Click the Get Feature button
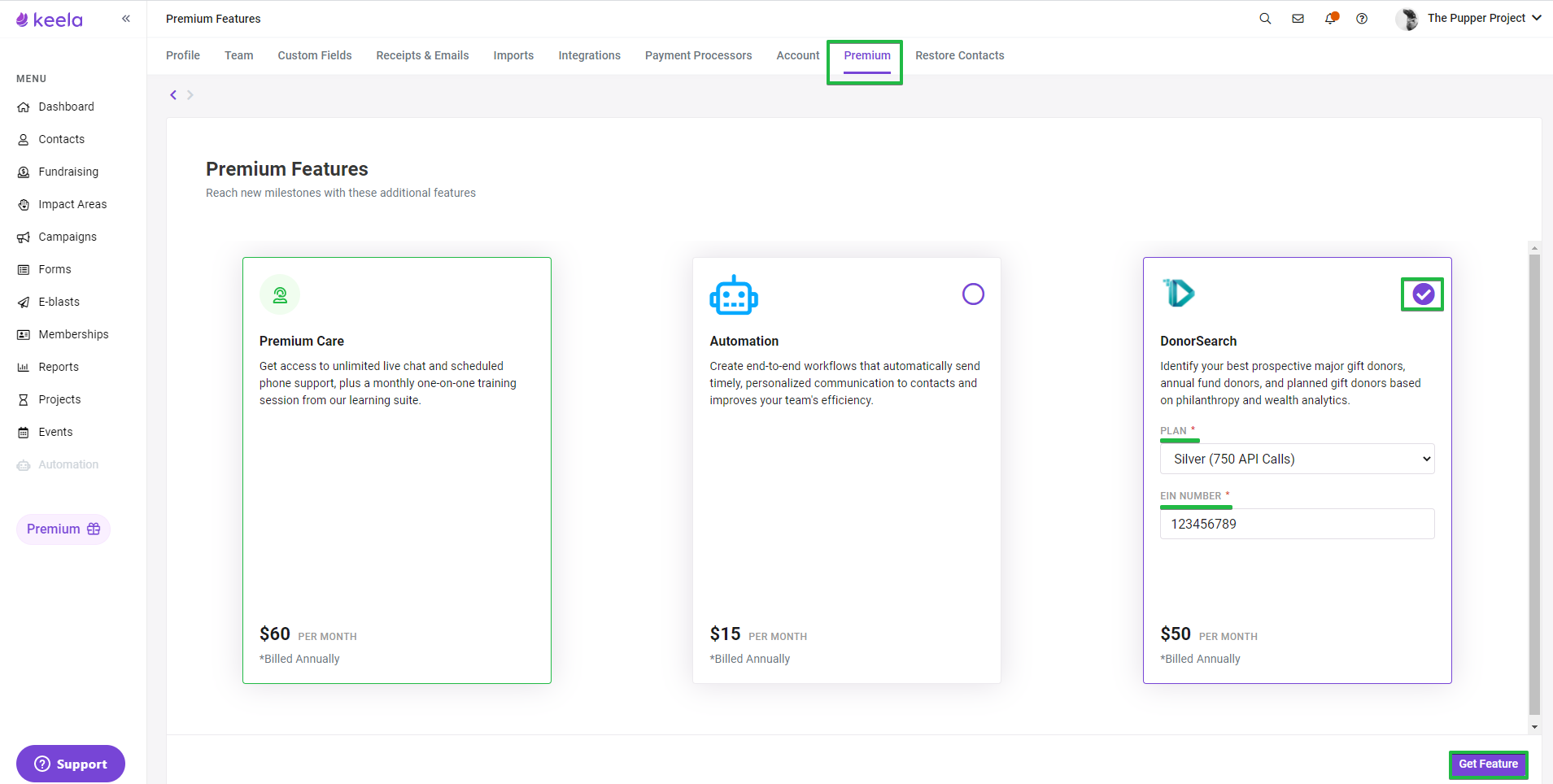 pyautogui.click(x=1488, y=764)
